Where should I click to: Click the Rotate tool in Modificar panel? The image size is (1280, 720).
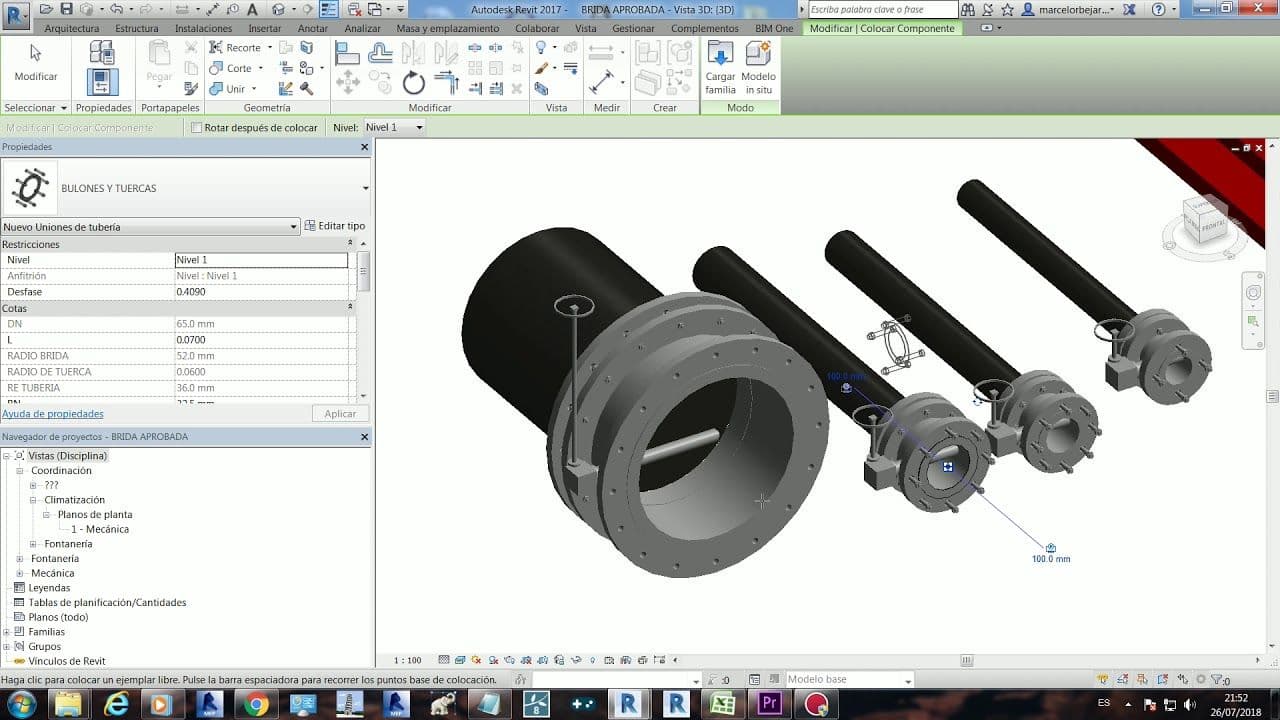tap(414, 83)
